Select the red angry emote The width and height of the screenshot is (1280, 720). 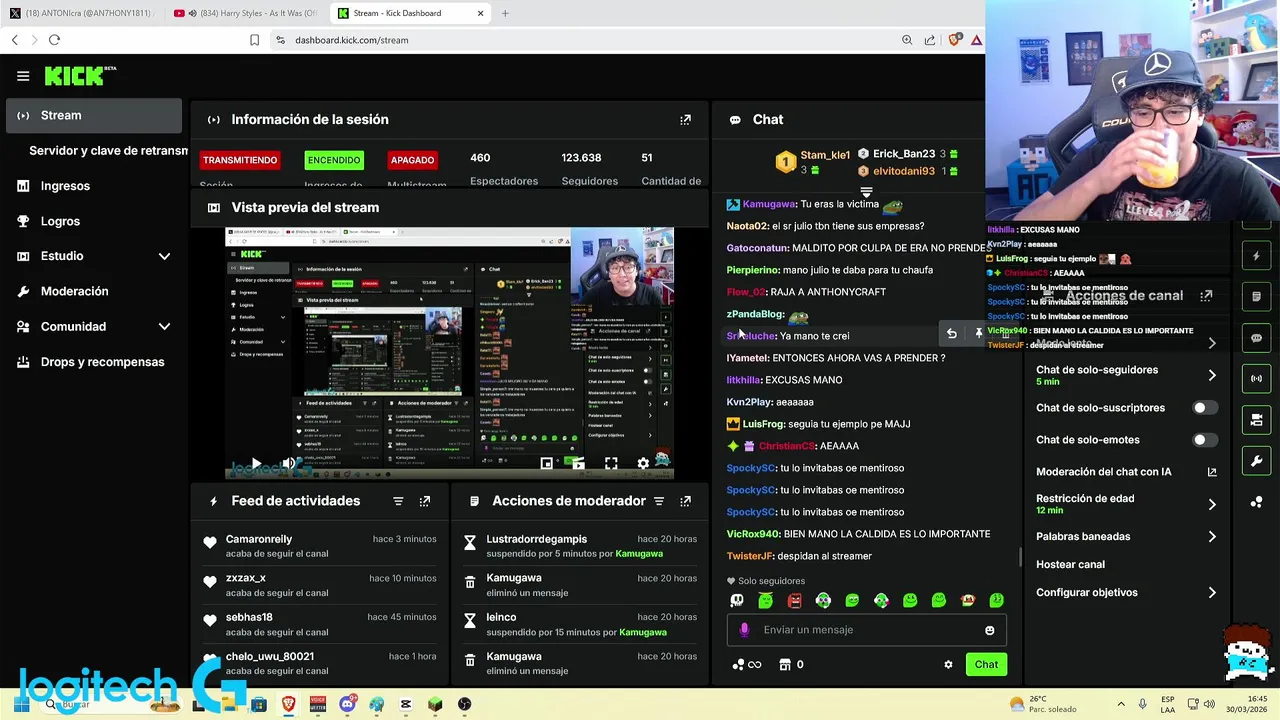coord(794,601)
